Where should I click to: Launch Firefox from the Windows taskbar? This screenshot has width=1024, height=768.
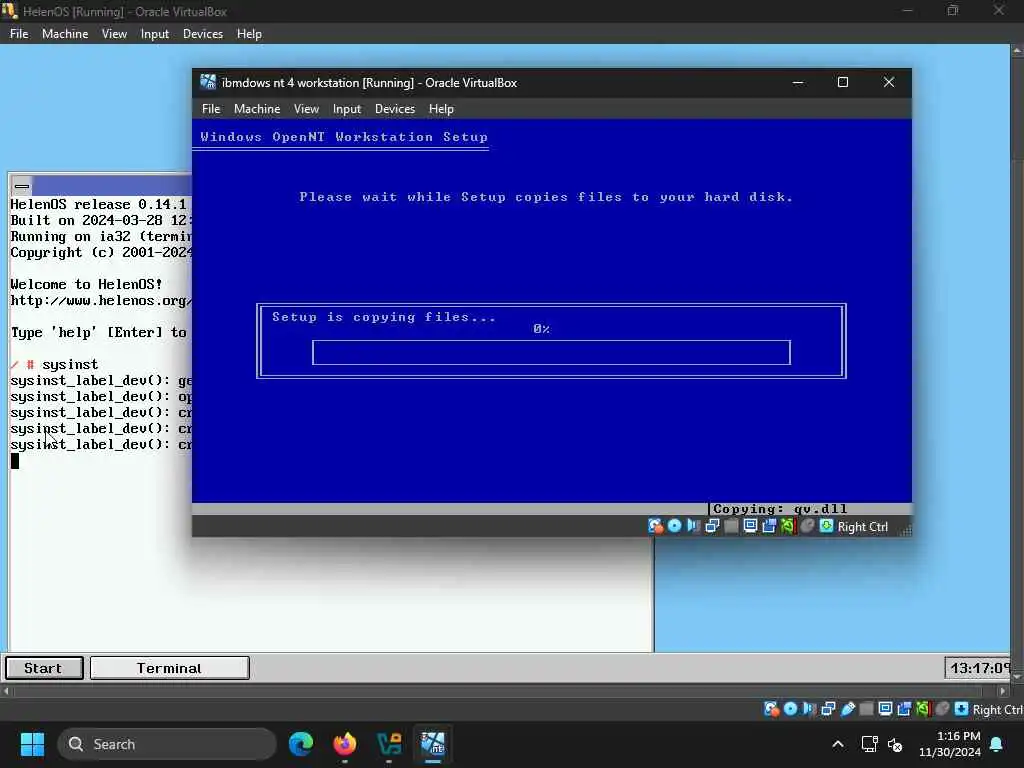click(x=345, y=744)
